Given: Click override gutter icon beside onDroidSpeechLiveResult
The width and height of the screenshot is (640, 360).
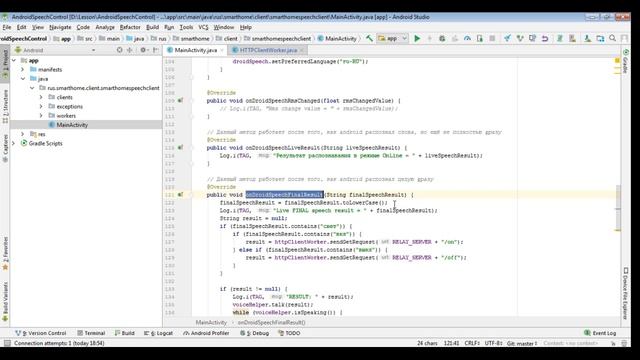Looking at the screenshot, I should point(180,147).
